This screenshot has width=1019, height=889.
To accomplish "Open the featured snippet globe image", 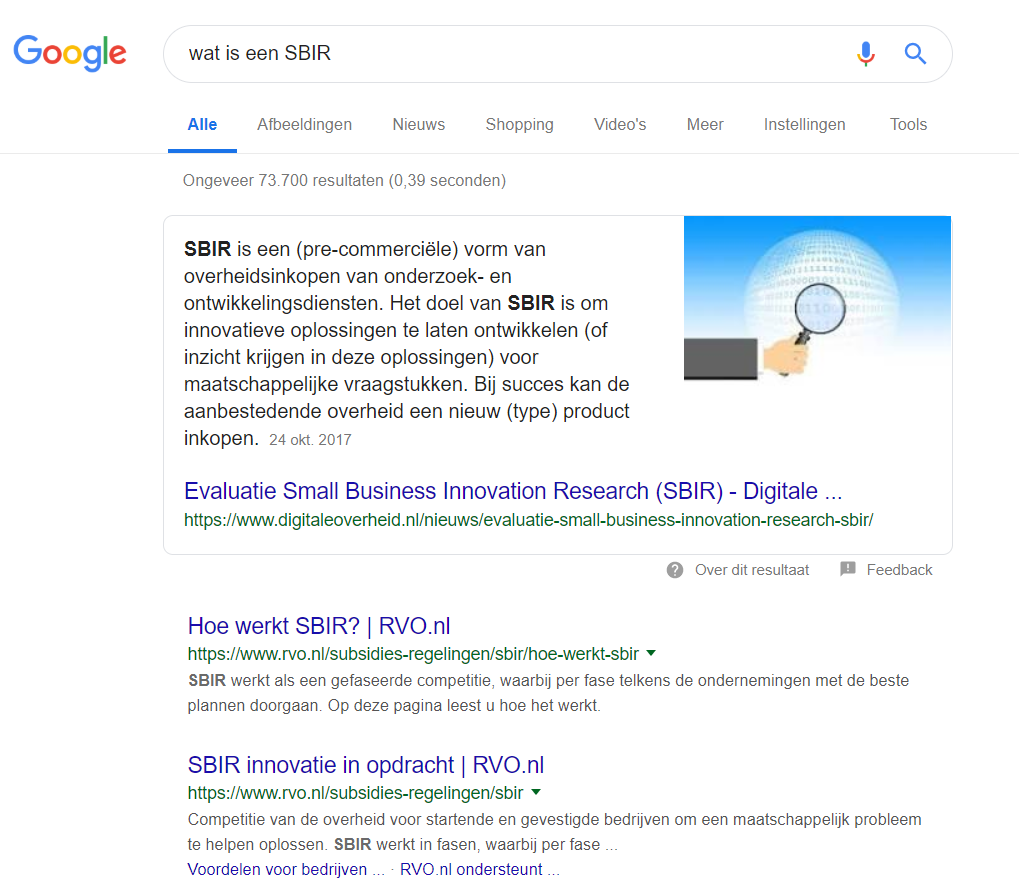I will click(817, 298).
